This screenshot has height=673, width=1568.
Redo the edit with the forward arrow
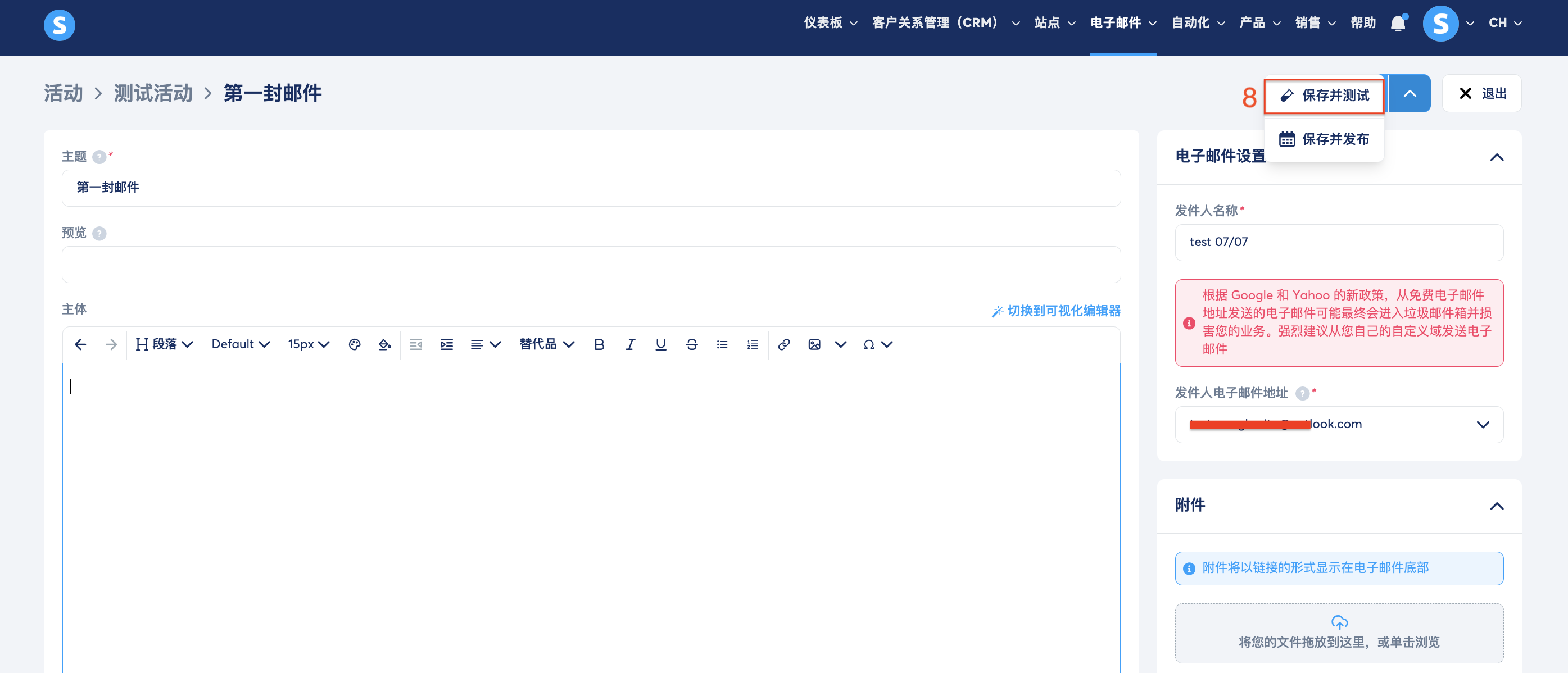pyautogui.click(x=111, y=344)
